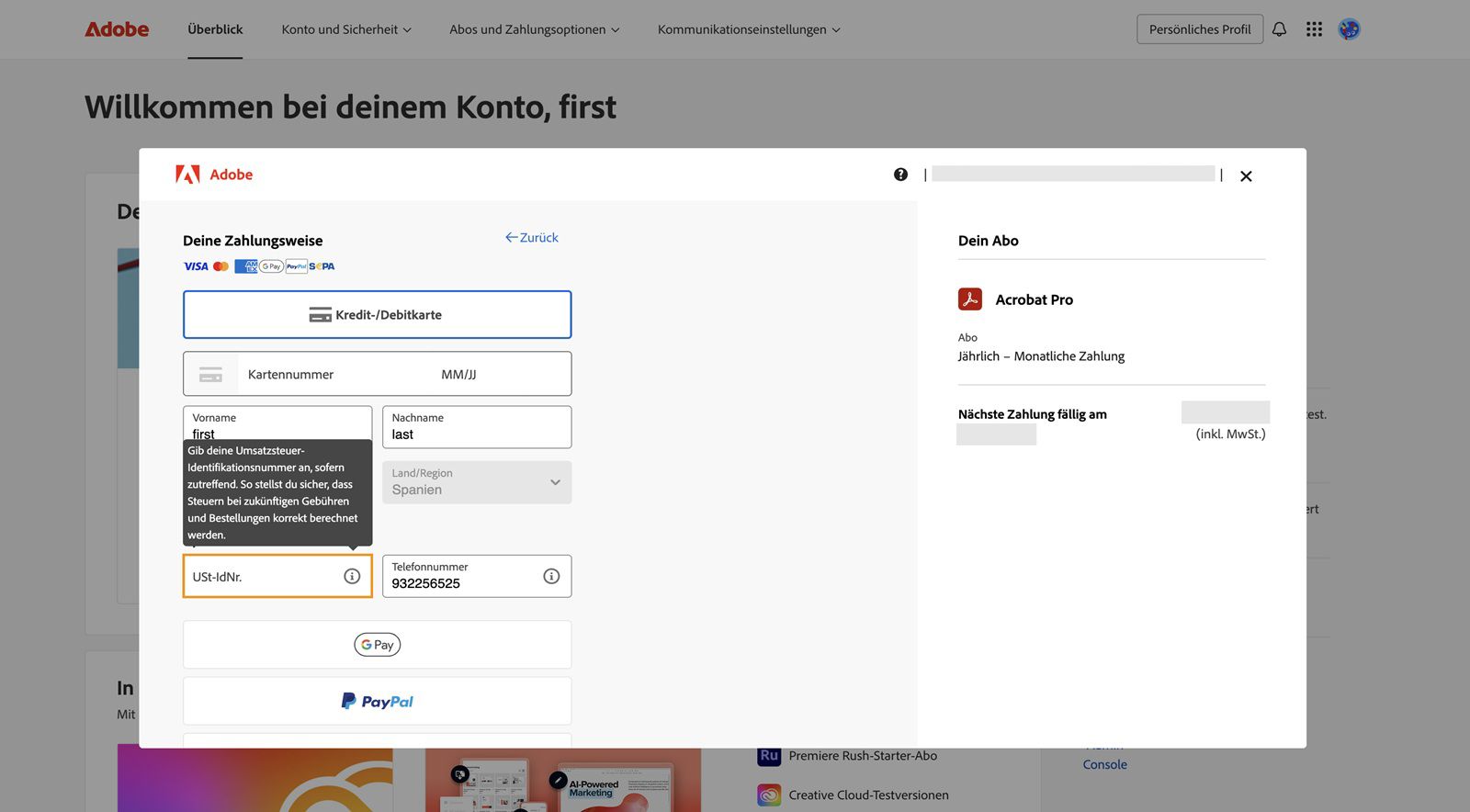Click the small G Pay badge under heading
The image size is (1470, 812).
click(271, 266)
